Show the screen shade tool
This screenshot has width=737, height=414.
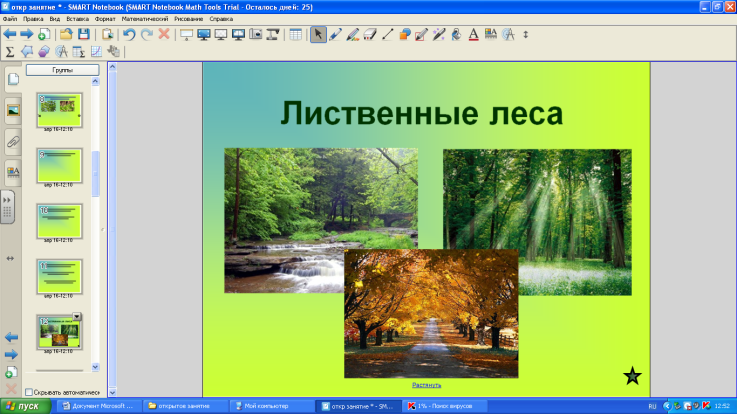point(187,34)
